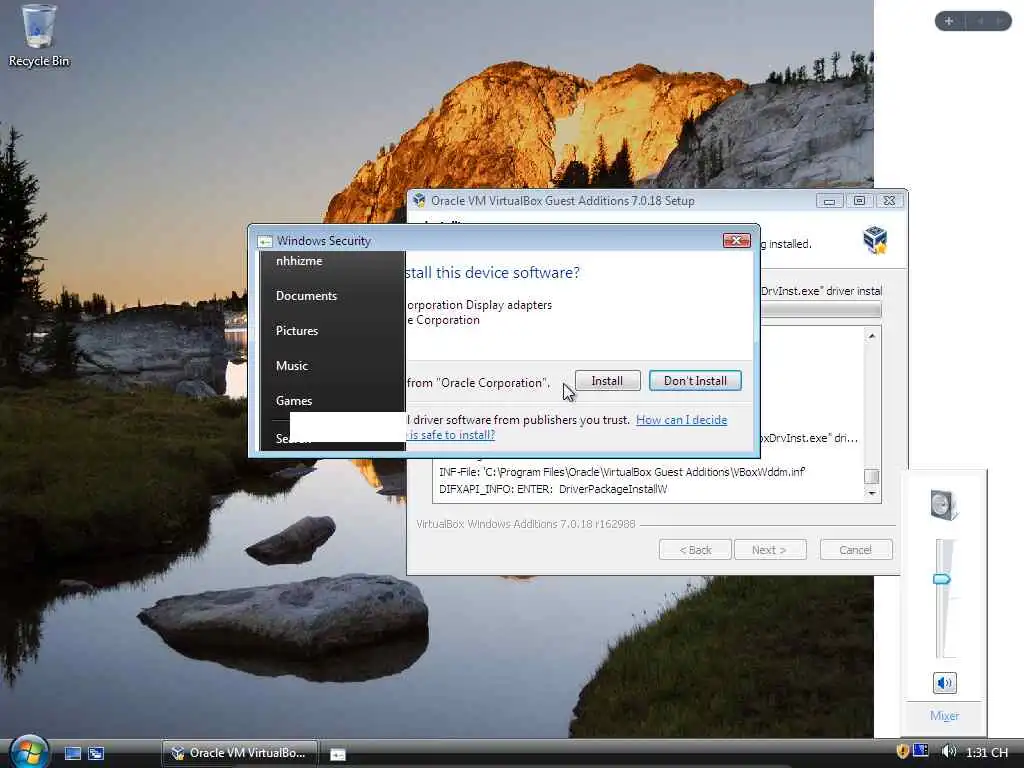This screenshot has width=1024, height=768.
Task: Mute sound via speaker button in volume popup
Action: [x=944, y=683]
